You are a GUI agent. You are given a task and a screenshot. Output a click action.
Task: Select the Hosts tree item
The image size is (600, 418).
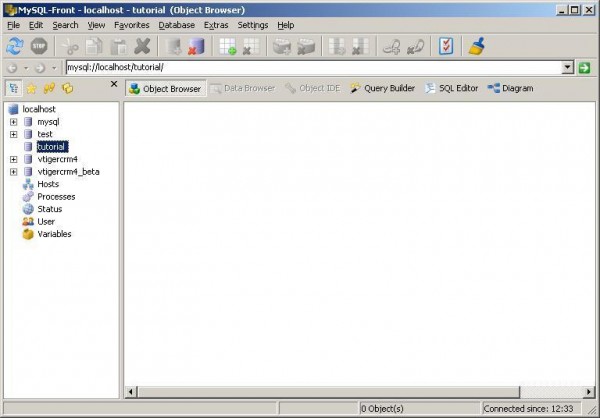pos(48,184)
